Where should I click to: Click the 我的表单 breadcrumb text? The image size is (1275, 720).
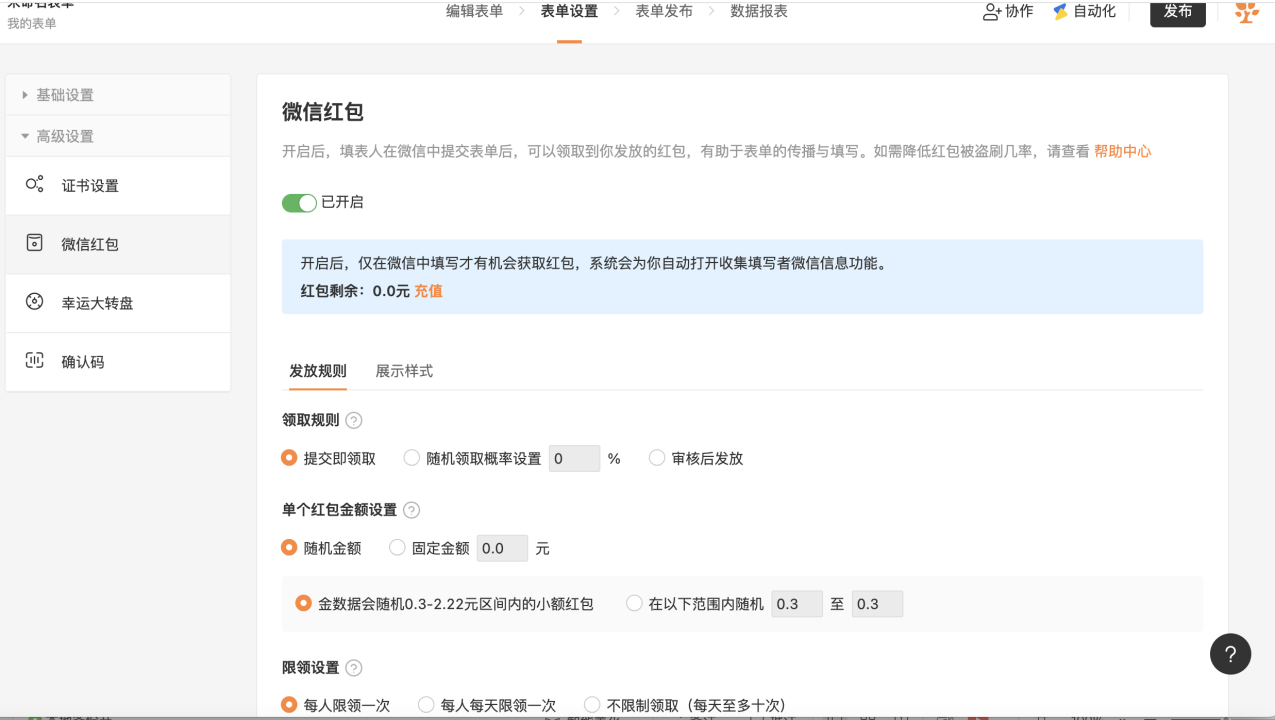(32, 23)
